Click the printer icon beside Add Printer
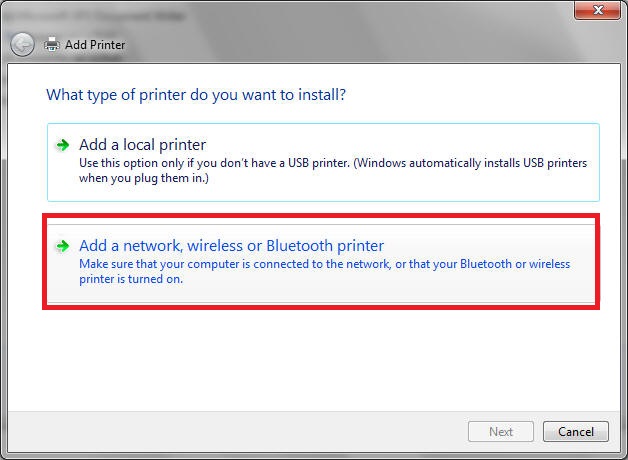This screenshot has width=628, height=460. pos(52,44)
